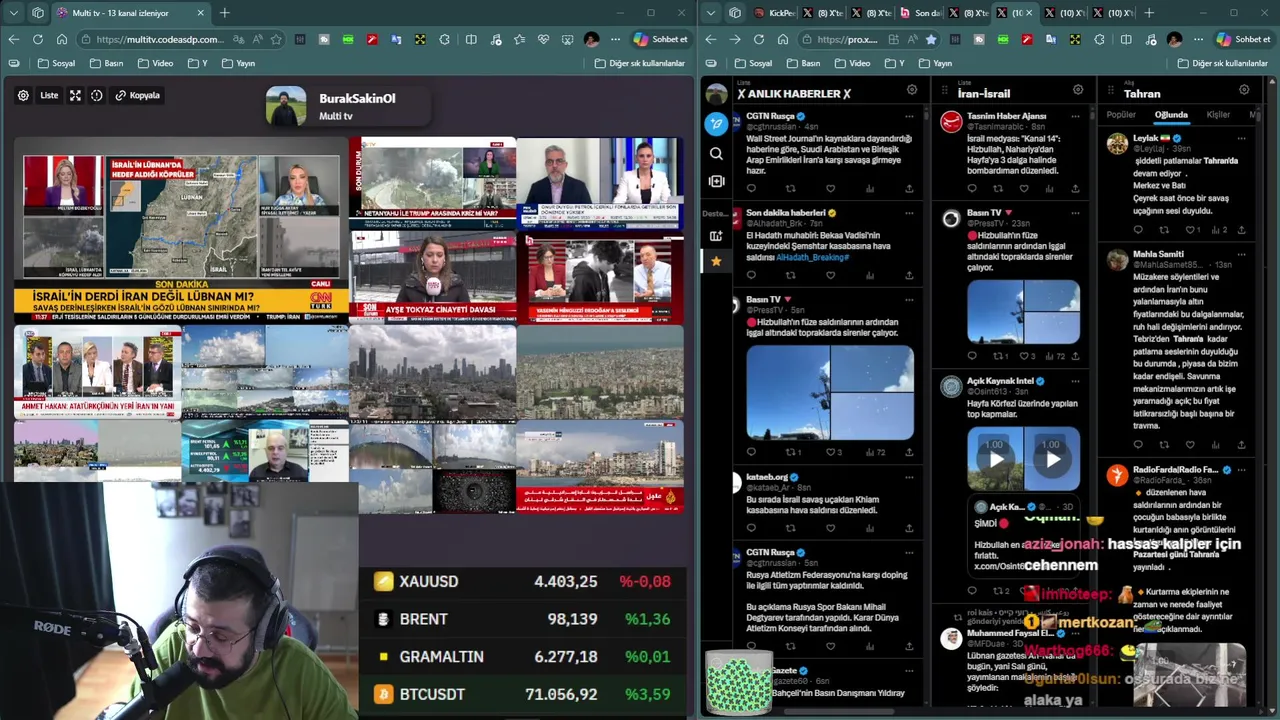
Task: Select the CNN Türk Lübnan map stream
Action: coord(181,231)
